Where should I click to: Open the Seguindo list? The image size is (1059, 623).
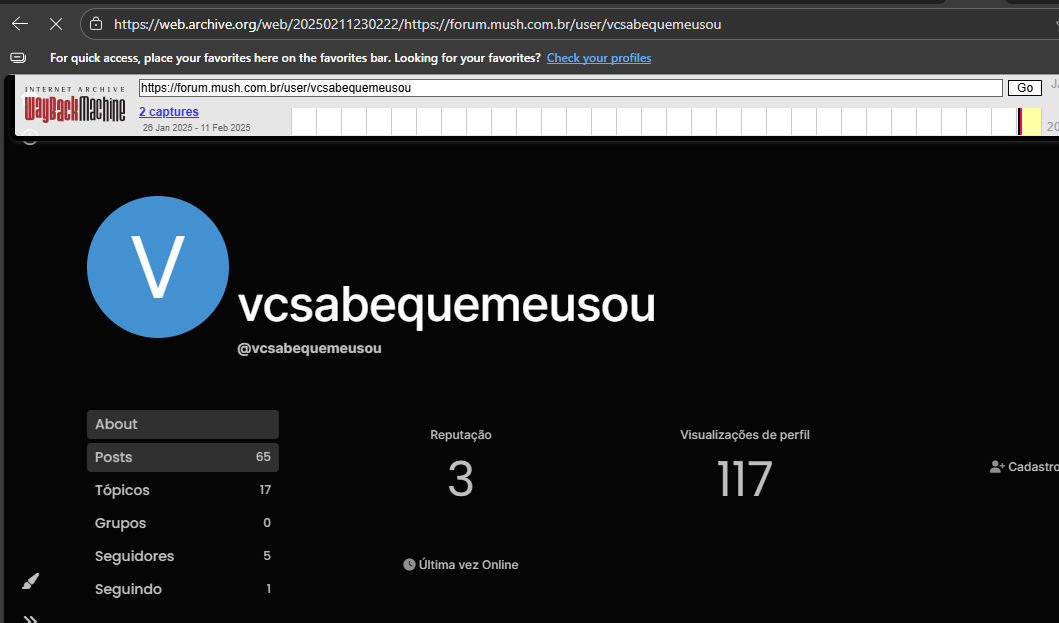click(183, 589)
